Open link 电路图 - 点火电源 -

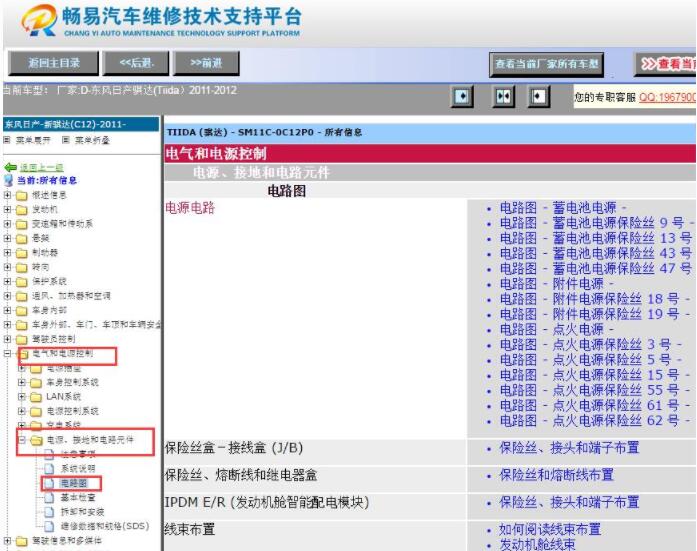(x=557, y=329)
